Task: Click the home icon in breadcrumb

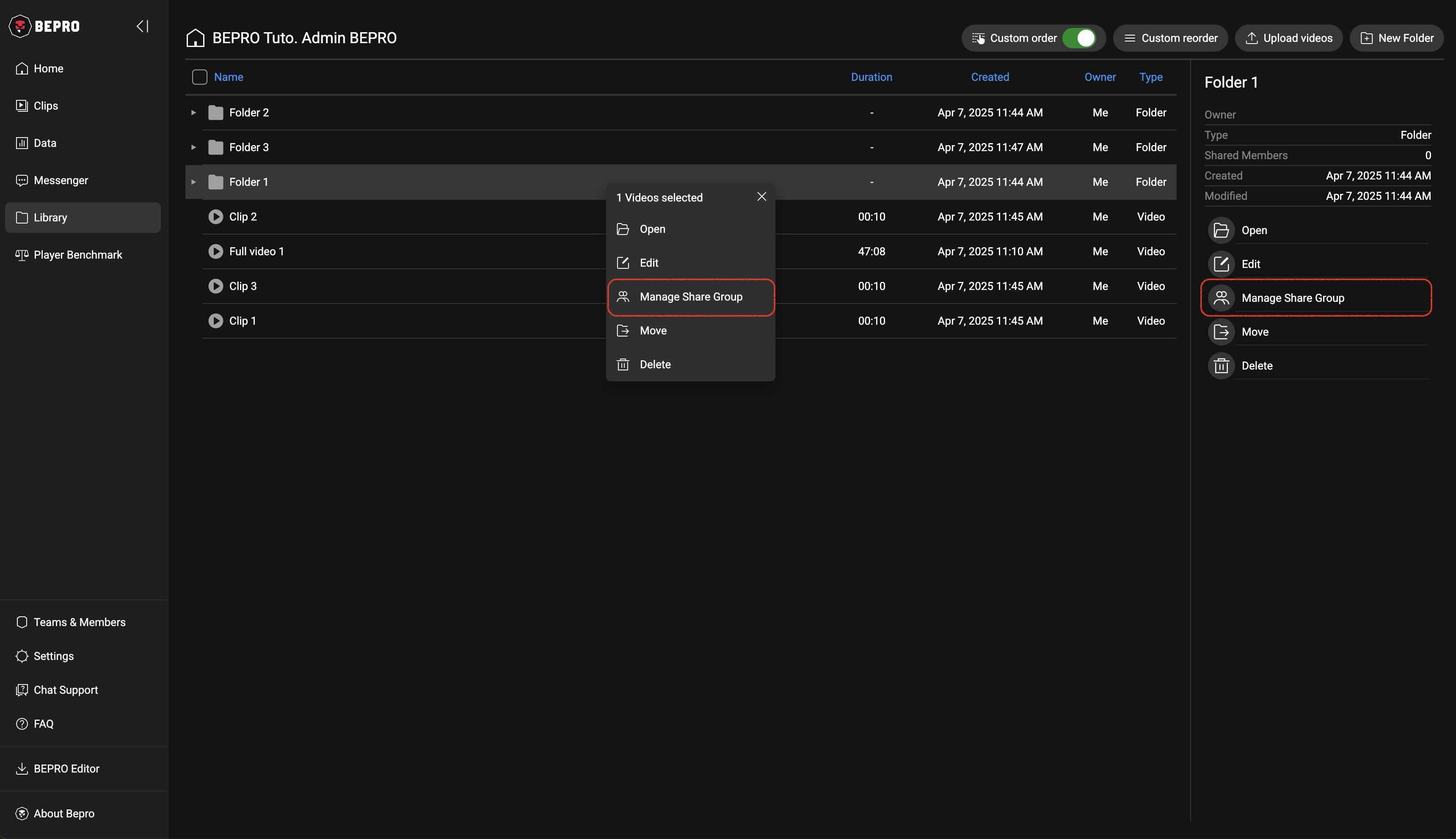Action: (x=195, y=38)
